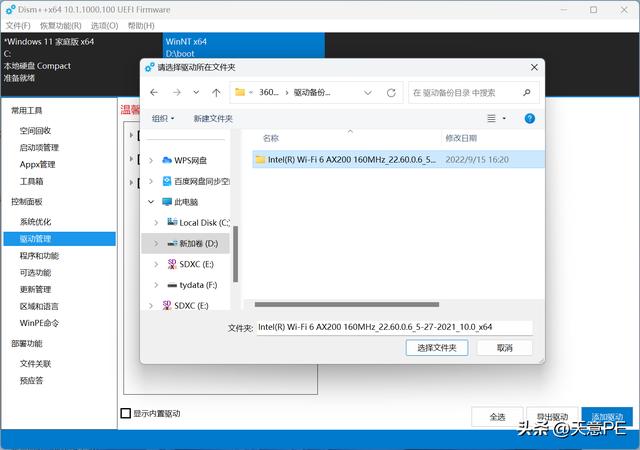Click 新建文件夹 button

click(x=213, y=118)
